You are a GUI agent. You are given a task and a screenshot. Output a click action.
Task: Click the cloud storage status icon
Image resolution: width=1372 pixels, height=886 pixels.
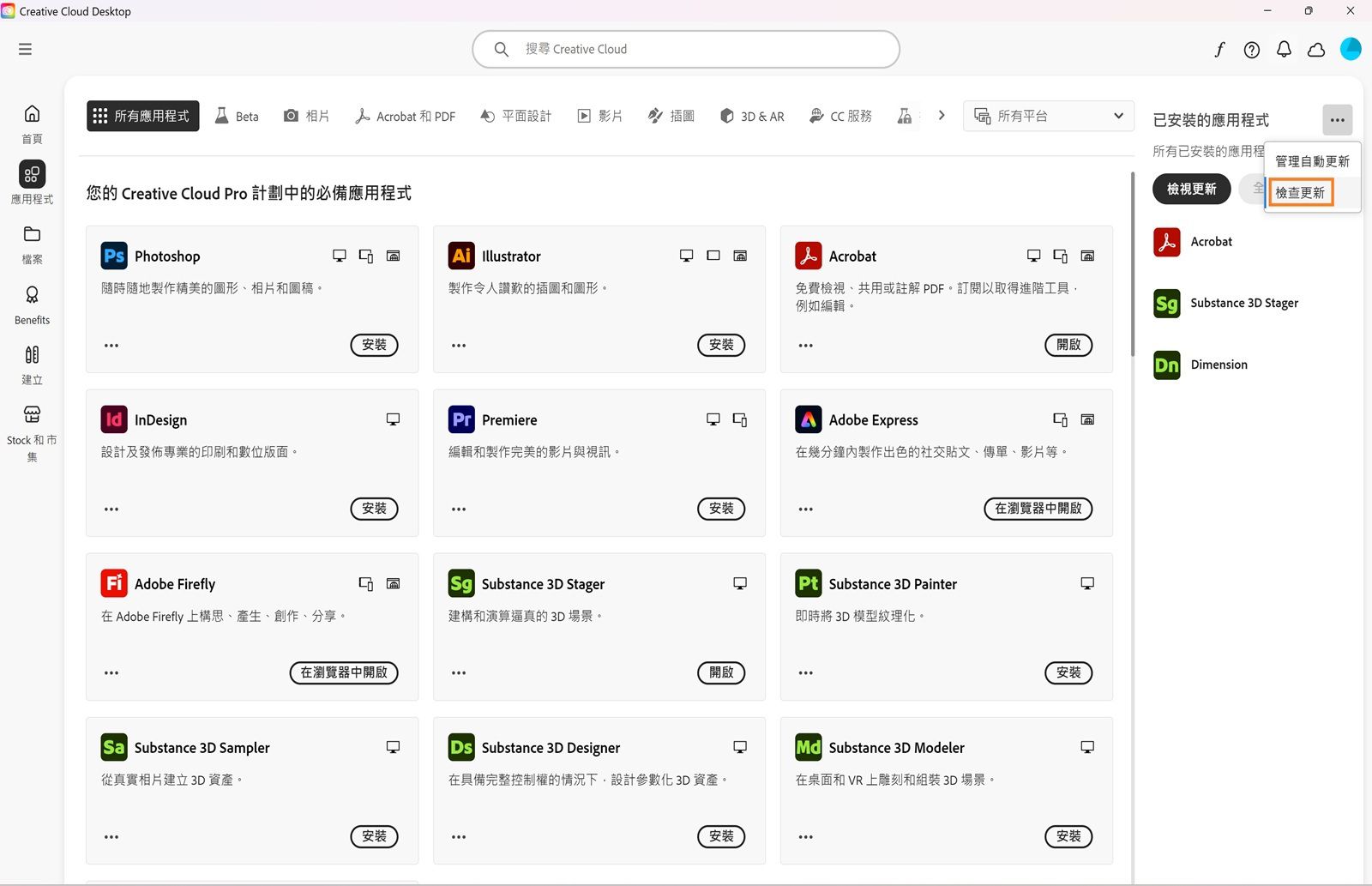1316,50
